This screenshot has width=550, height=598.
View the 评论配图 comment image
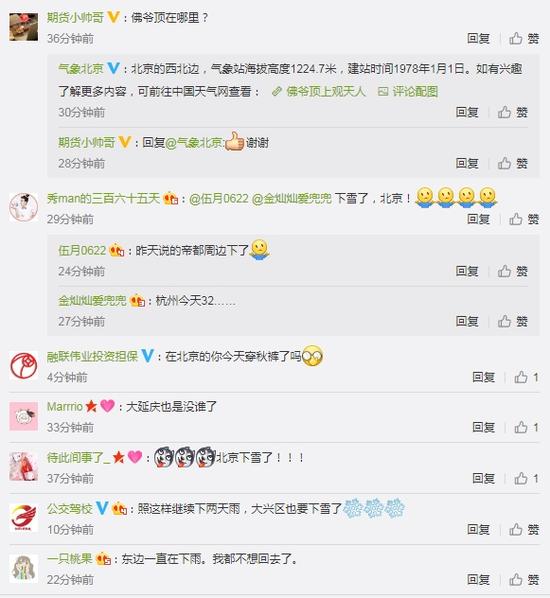point(408,92)
